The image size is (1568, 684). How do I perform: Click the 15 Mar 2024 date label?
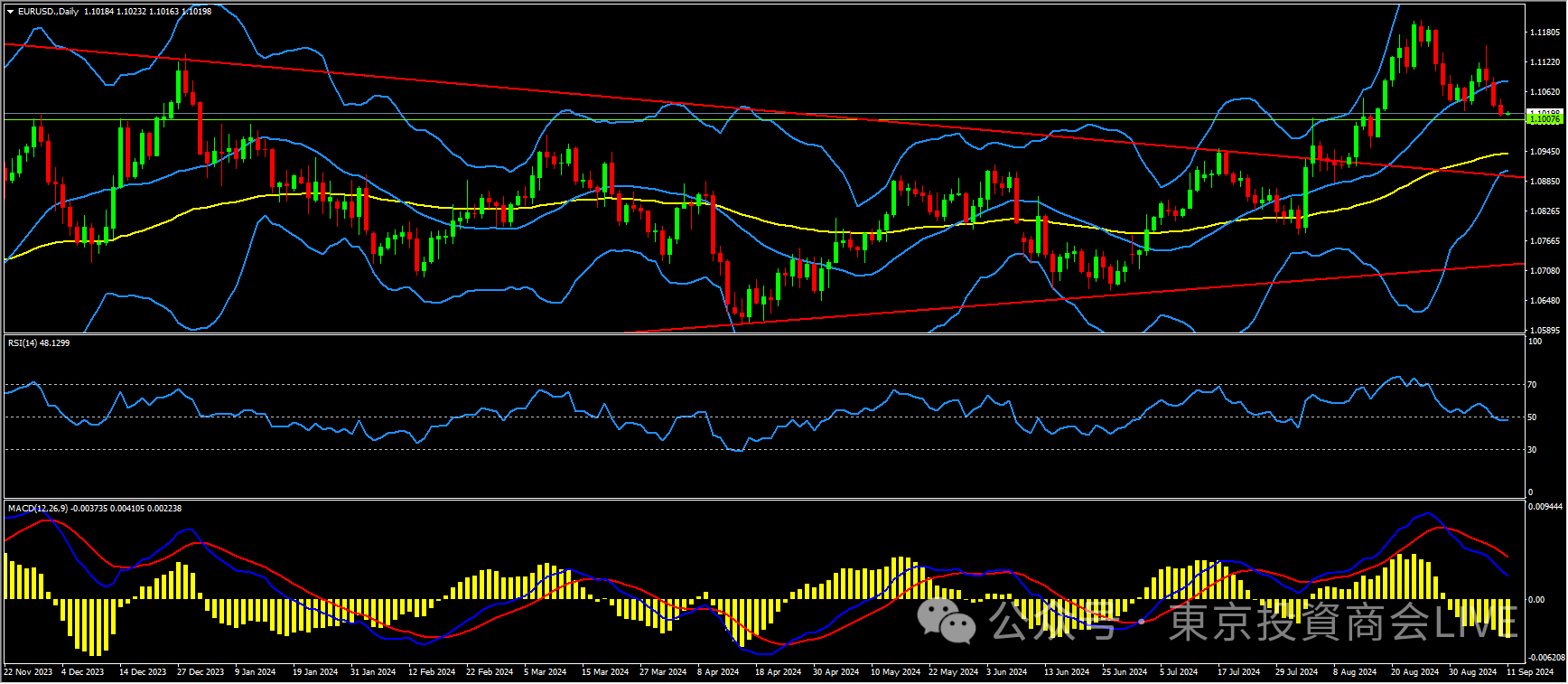click(x=605, y=672)
